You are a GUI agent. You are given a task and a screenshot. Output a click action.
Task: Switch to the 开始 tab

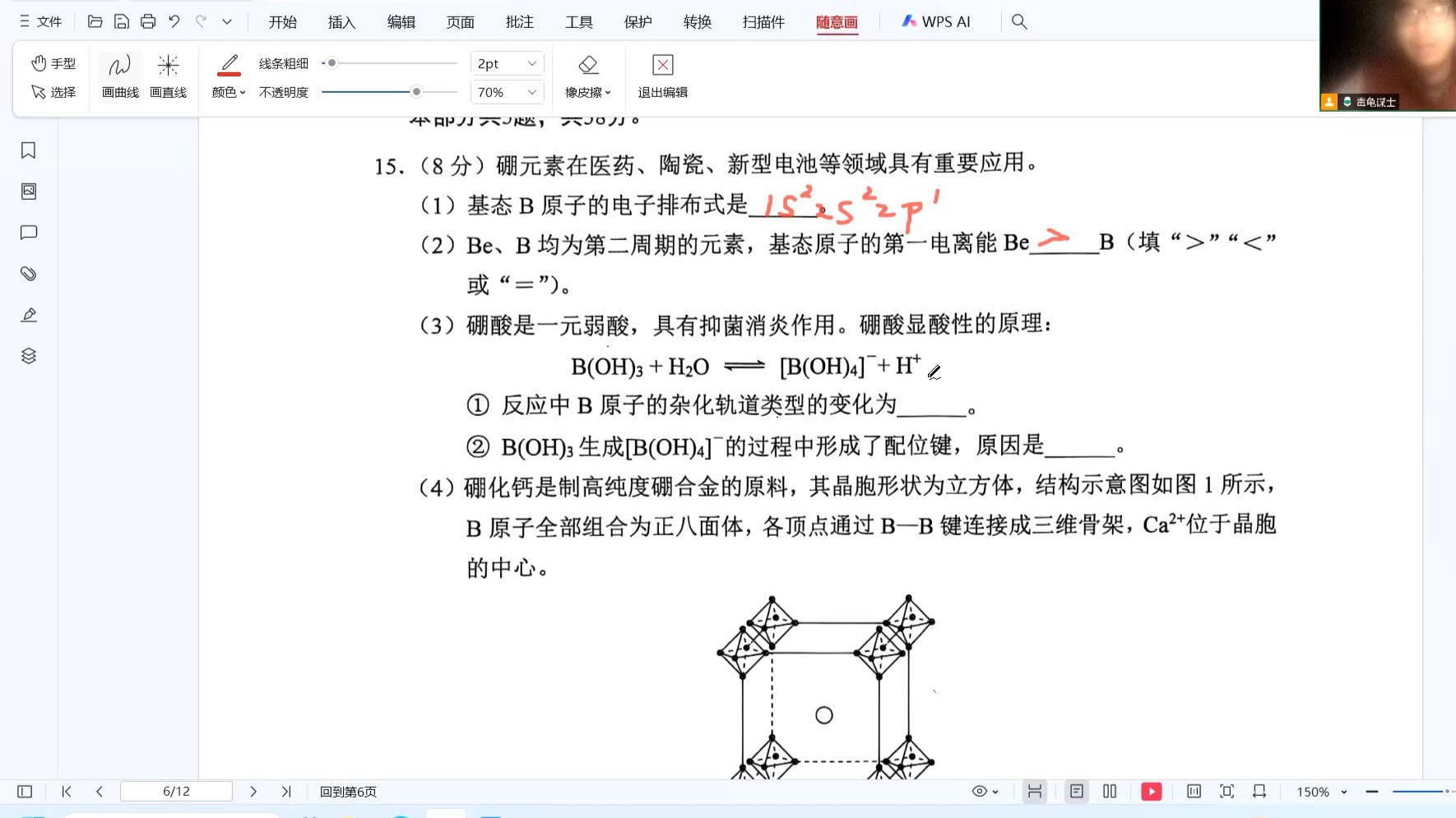pos(283,22)
